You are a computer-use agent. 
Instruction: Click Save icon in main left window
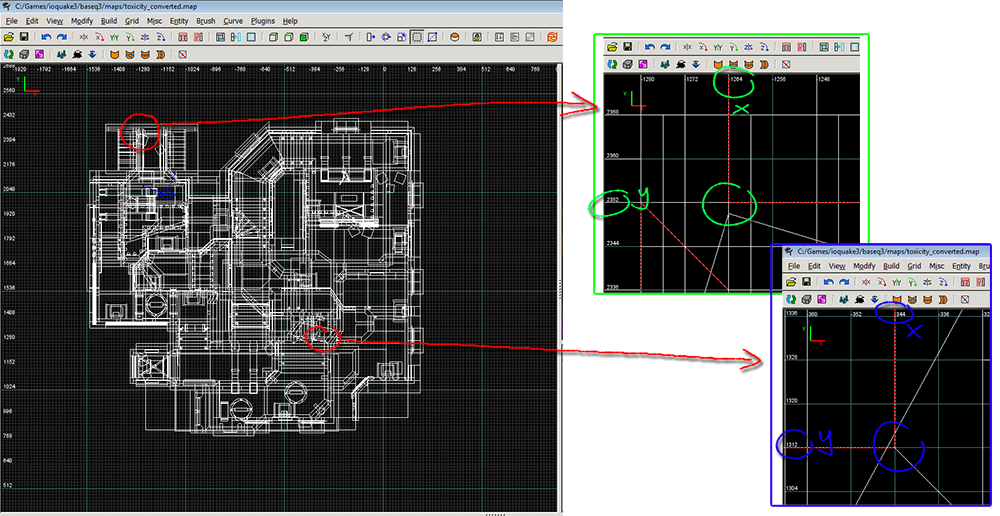[22, 37]
